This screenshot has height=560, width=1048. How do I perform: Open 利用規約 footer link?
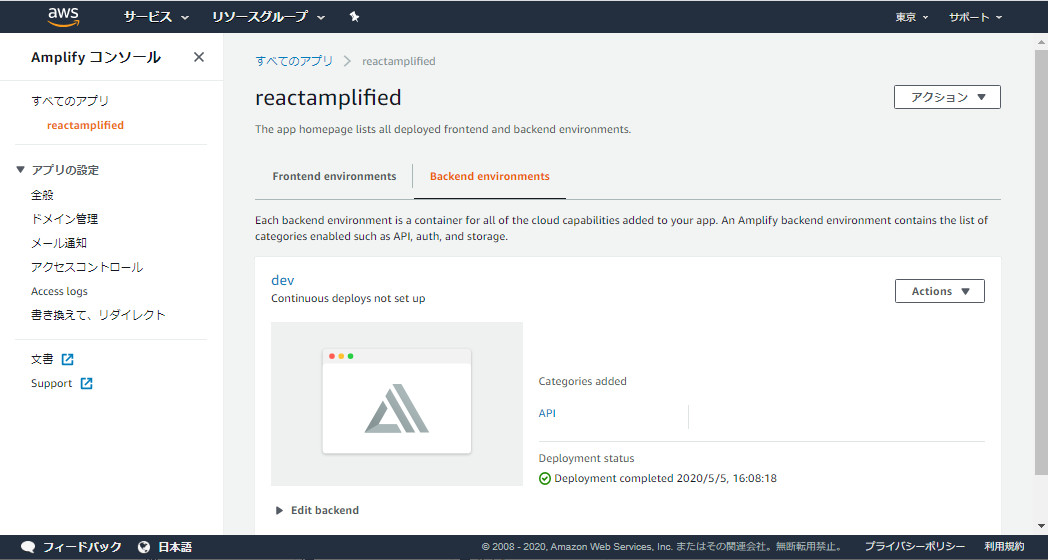[1005, 547]
